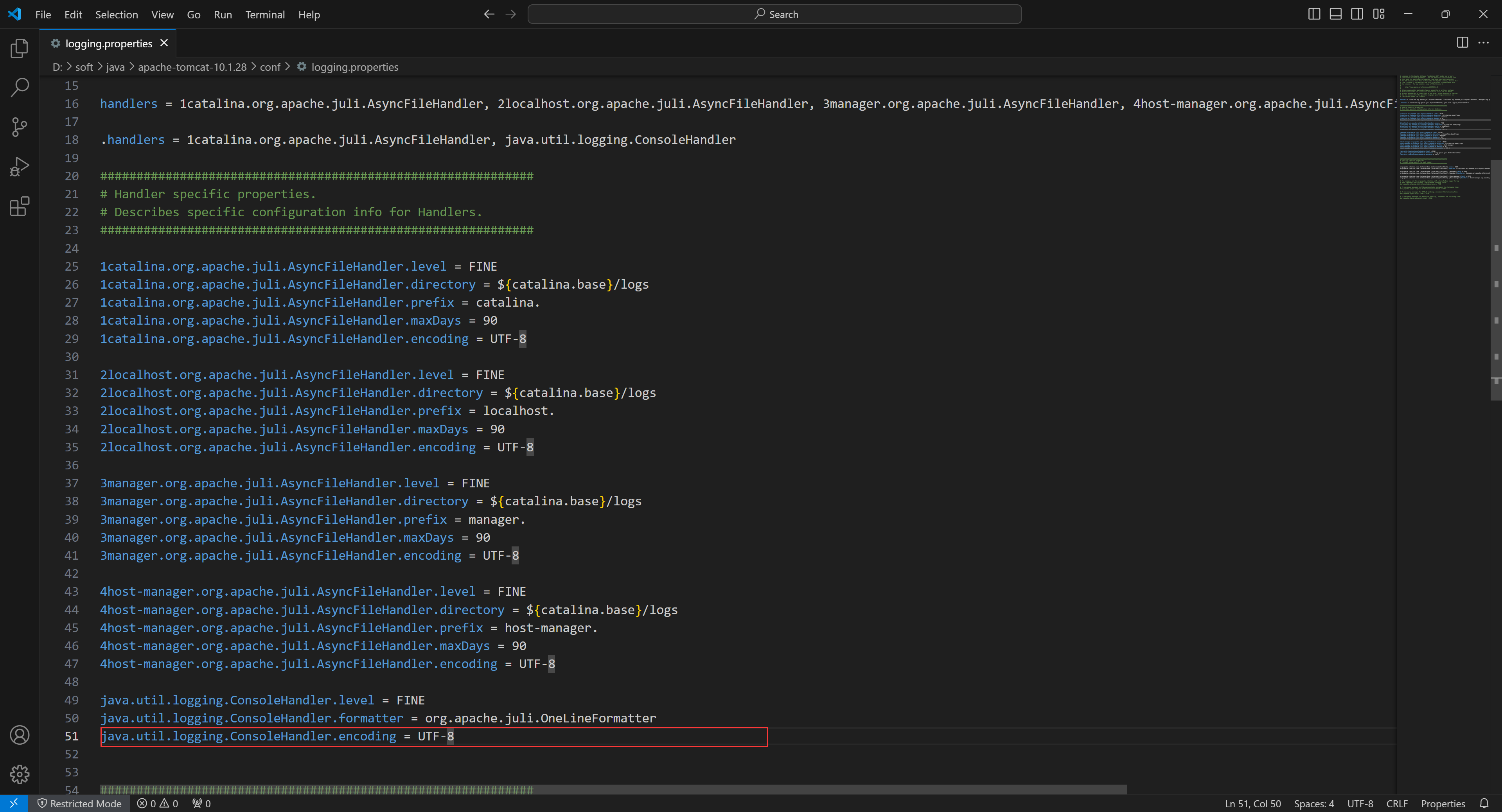Open the Accounts menu icon
Image resolution: width=1502 pixels, height=812 pixels.
point(19,735)
